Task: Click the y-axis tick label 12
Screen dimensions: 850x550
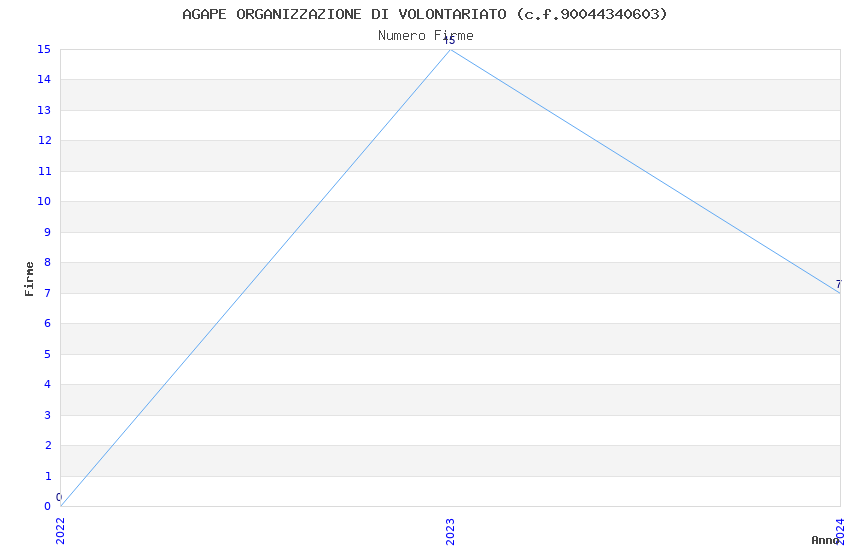Action: pos(44,141)
